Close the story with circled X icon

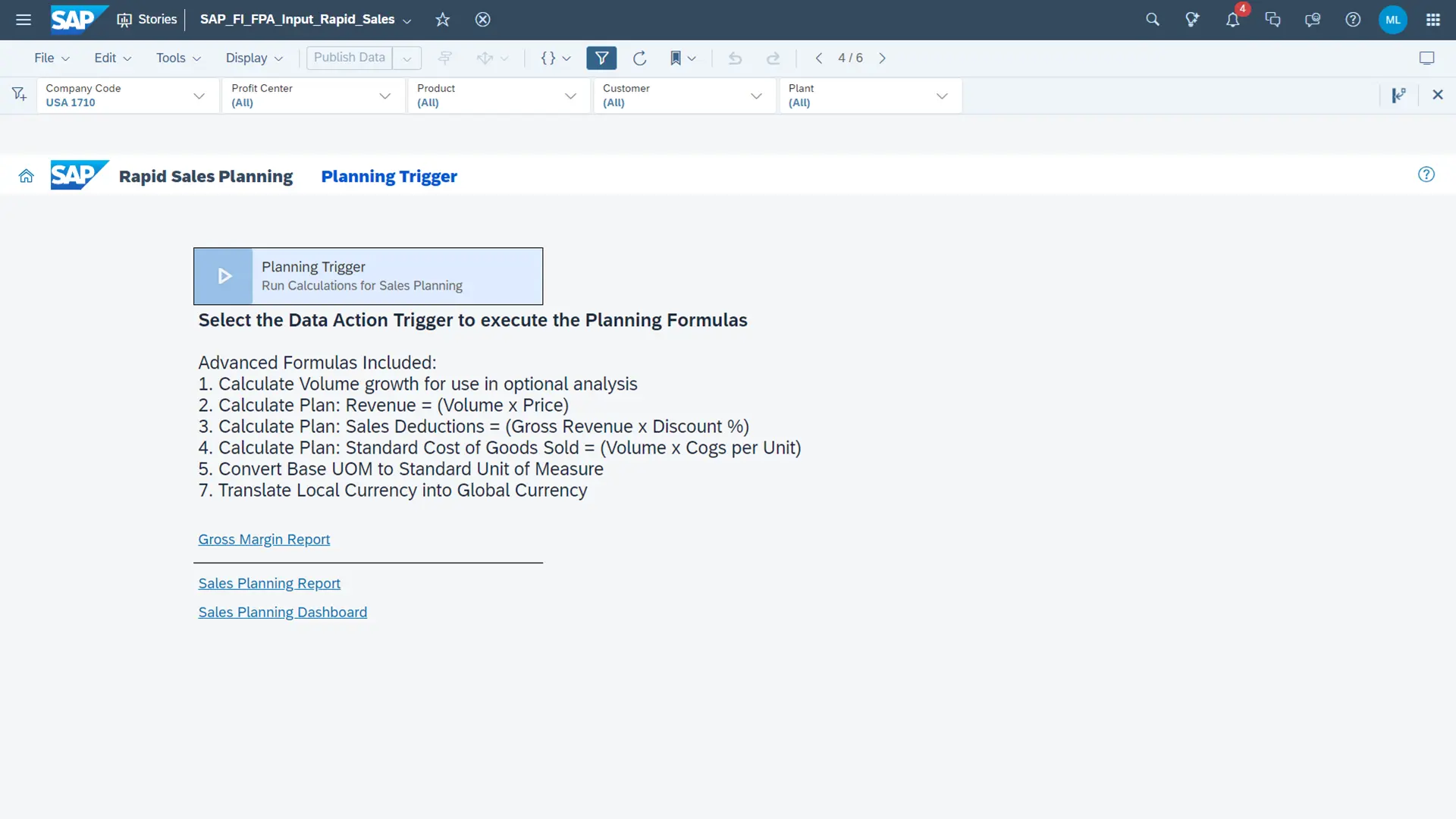click(x=482, y=20)
